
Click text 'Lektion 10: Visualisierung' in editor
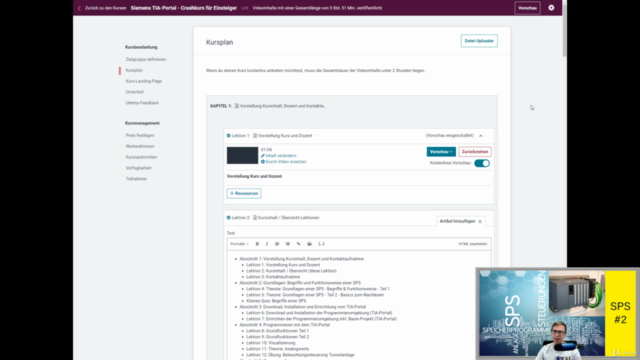[x=271, y=343]
